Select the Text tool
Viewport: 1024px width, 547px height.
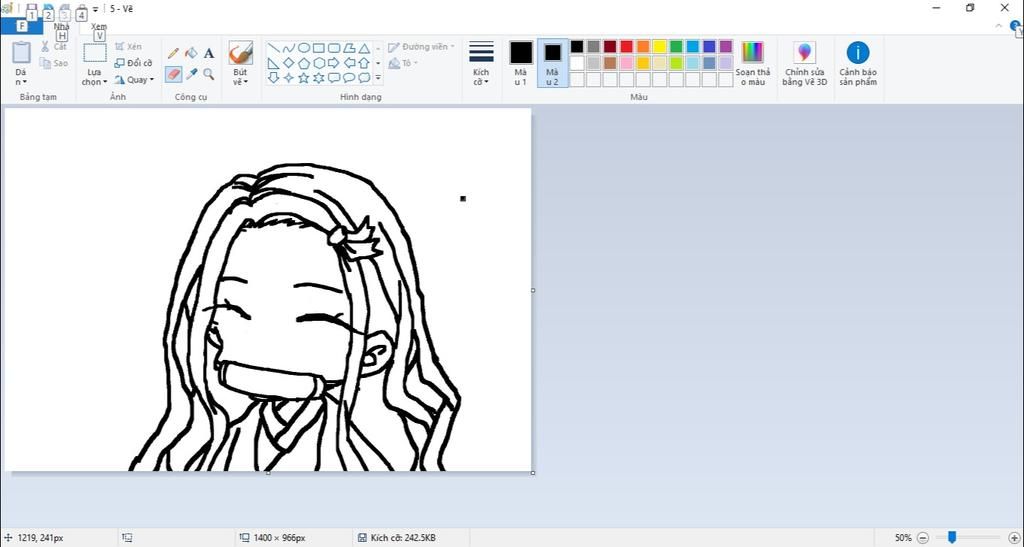click(x=209, y=53)
